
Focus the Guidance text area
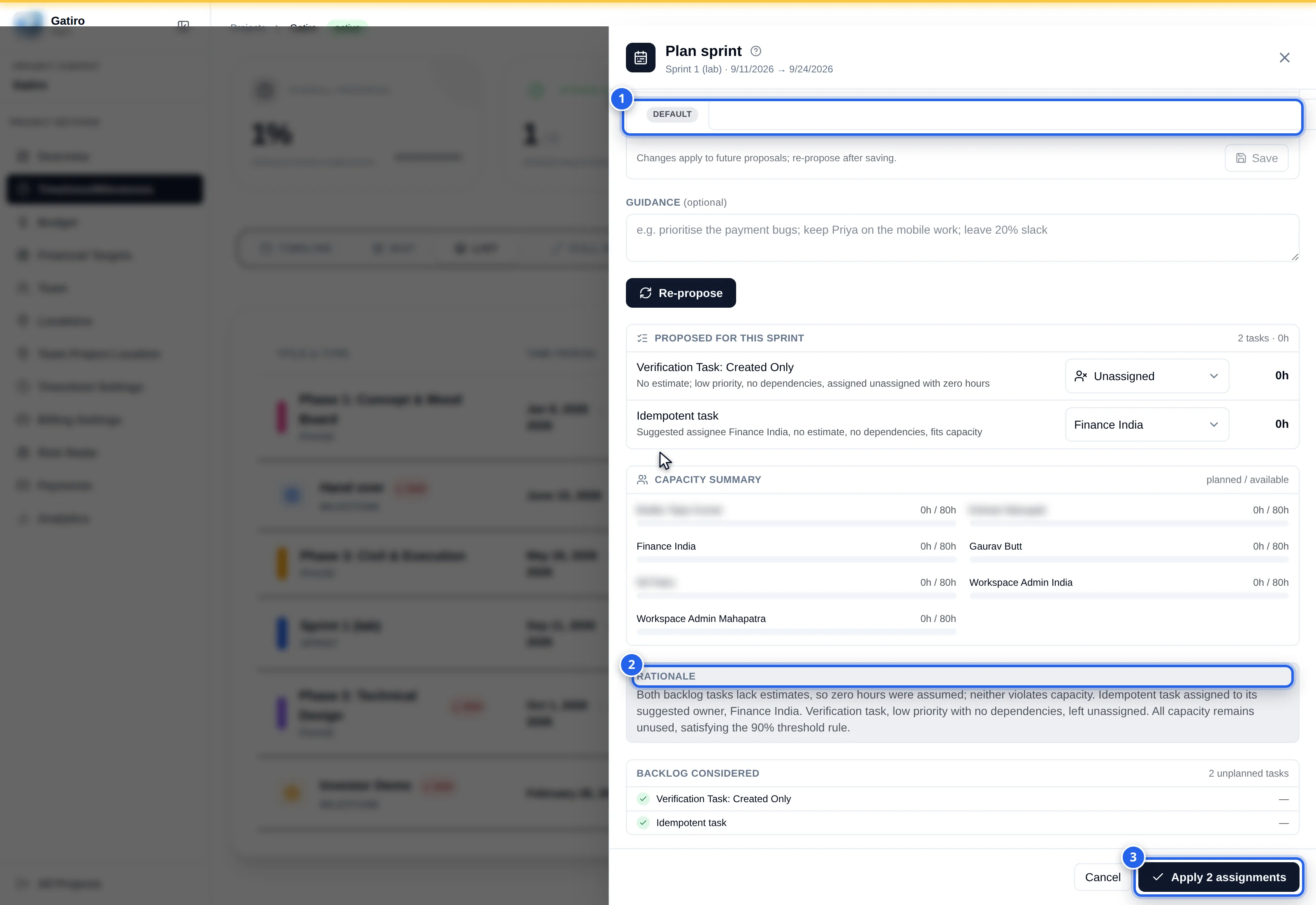coord(962,238)
